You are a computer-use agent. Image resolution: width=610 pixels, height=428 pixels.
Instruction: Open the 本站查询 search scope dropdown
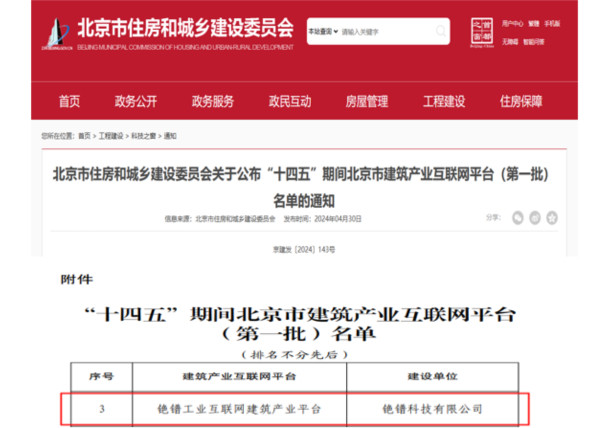pos(323,31)
